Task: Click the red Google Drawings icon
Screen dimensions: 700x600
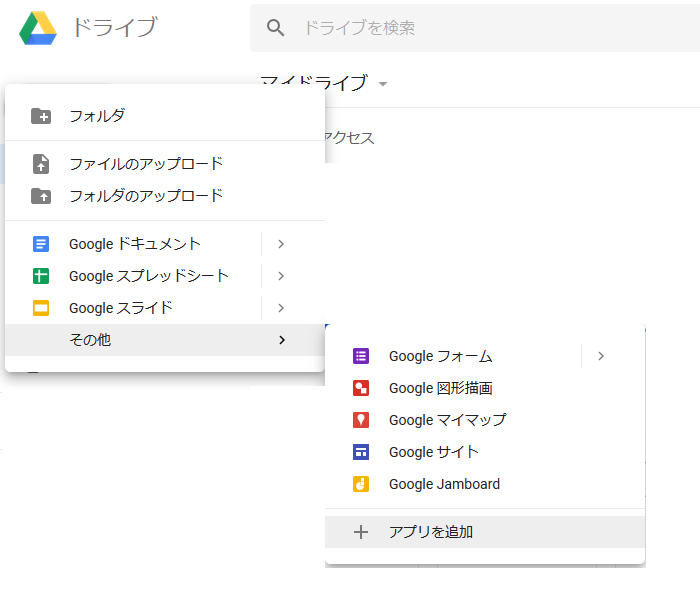Action: pos(361,388)
